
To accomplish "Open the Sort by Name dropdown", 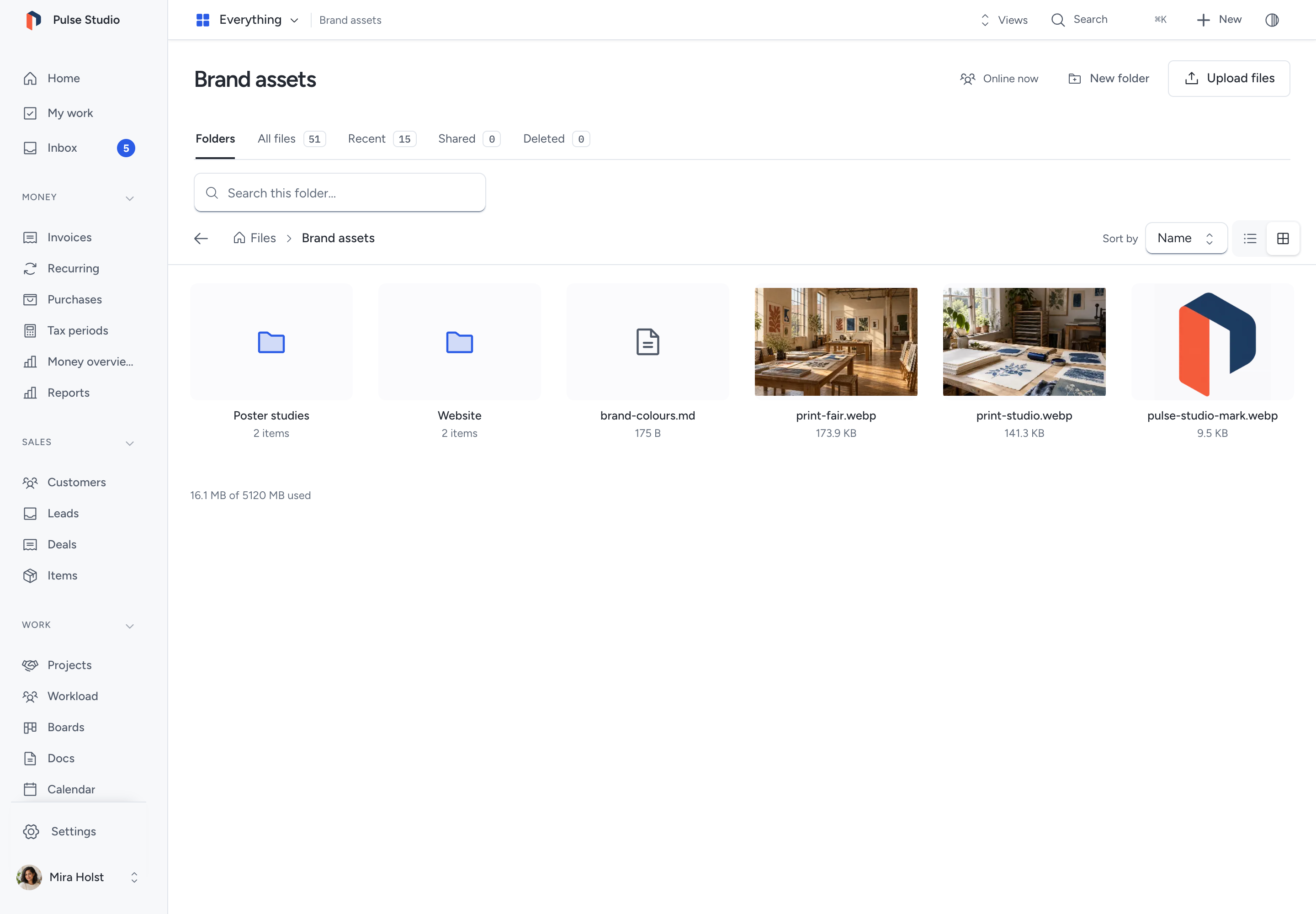I will point(1186,238).
